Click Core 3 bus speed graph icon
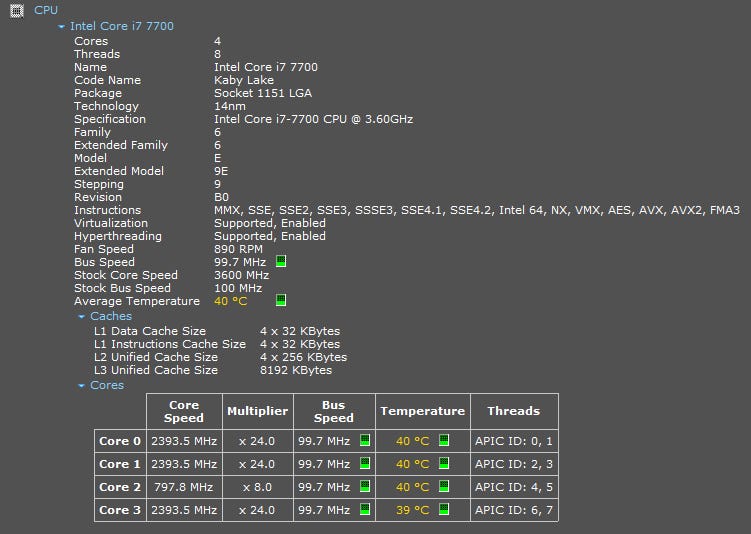The height and width of the screenshot is (534, 751). (365, 509)
